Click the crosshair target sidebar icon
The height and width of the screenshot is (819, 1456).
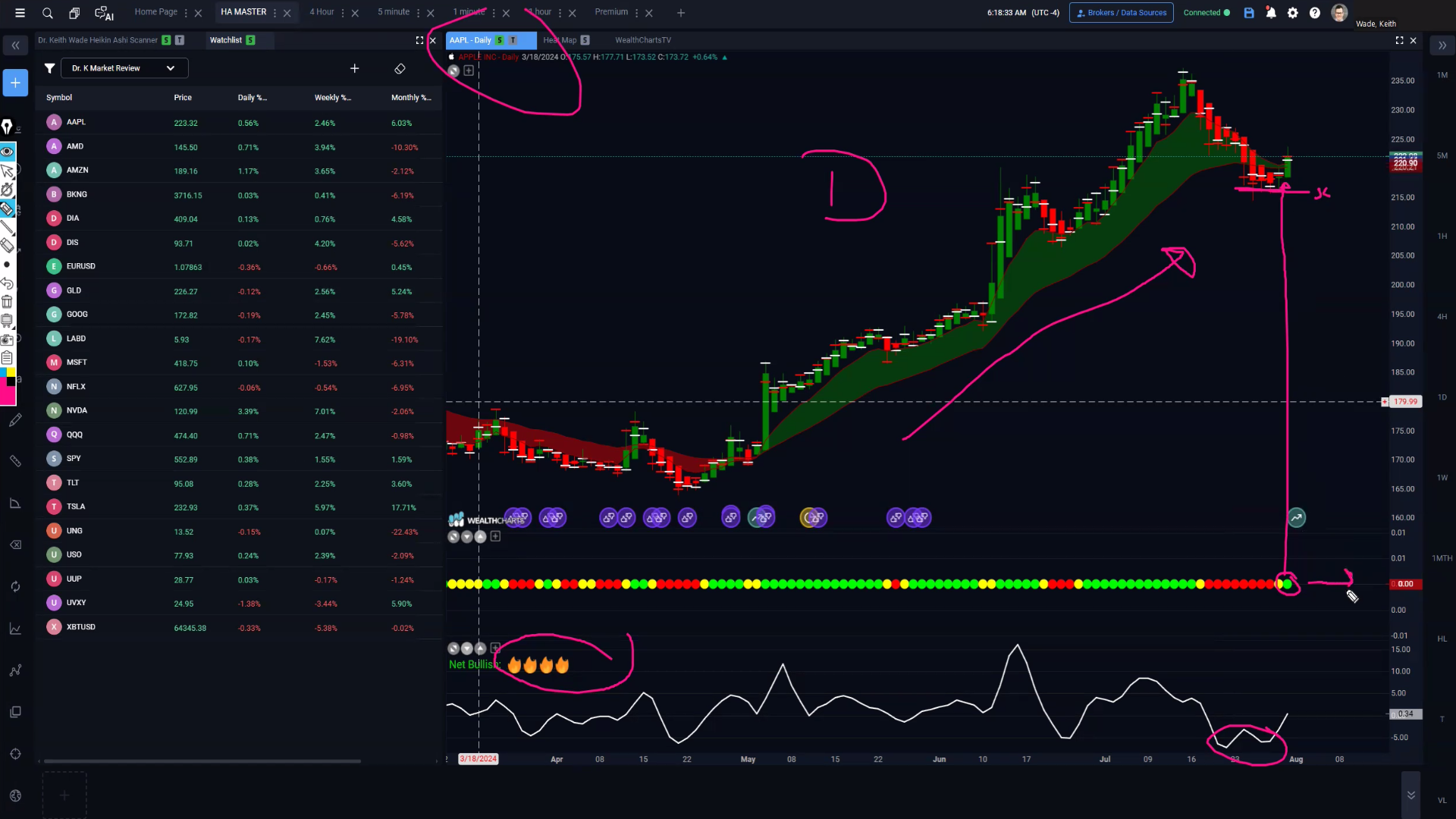click(x=15, y=754)
